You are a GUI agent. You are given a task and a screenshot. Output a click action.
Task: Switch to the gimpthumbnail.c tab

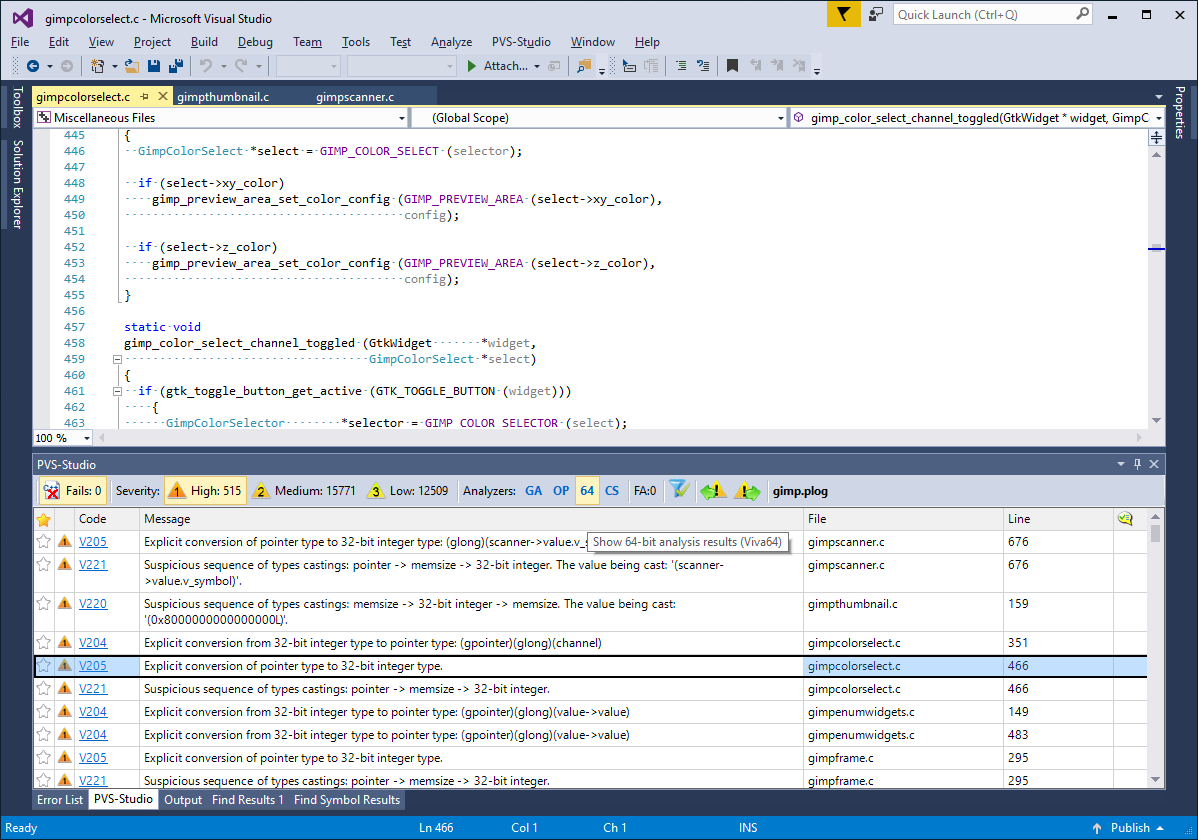tap(222, 97)
